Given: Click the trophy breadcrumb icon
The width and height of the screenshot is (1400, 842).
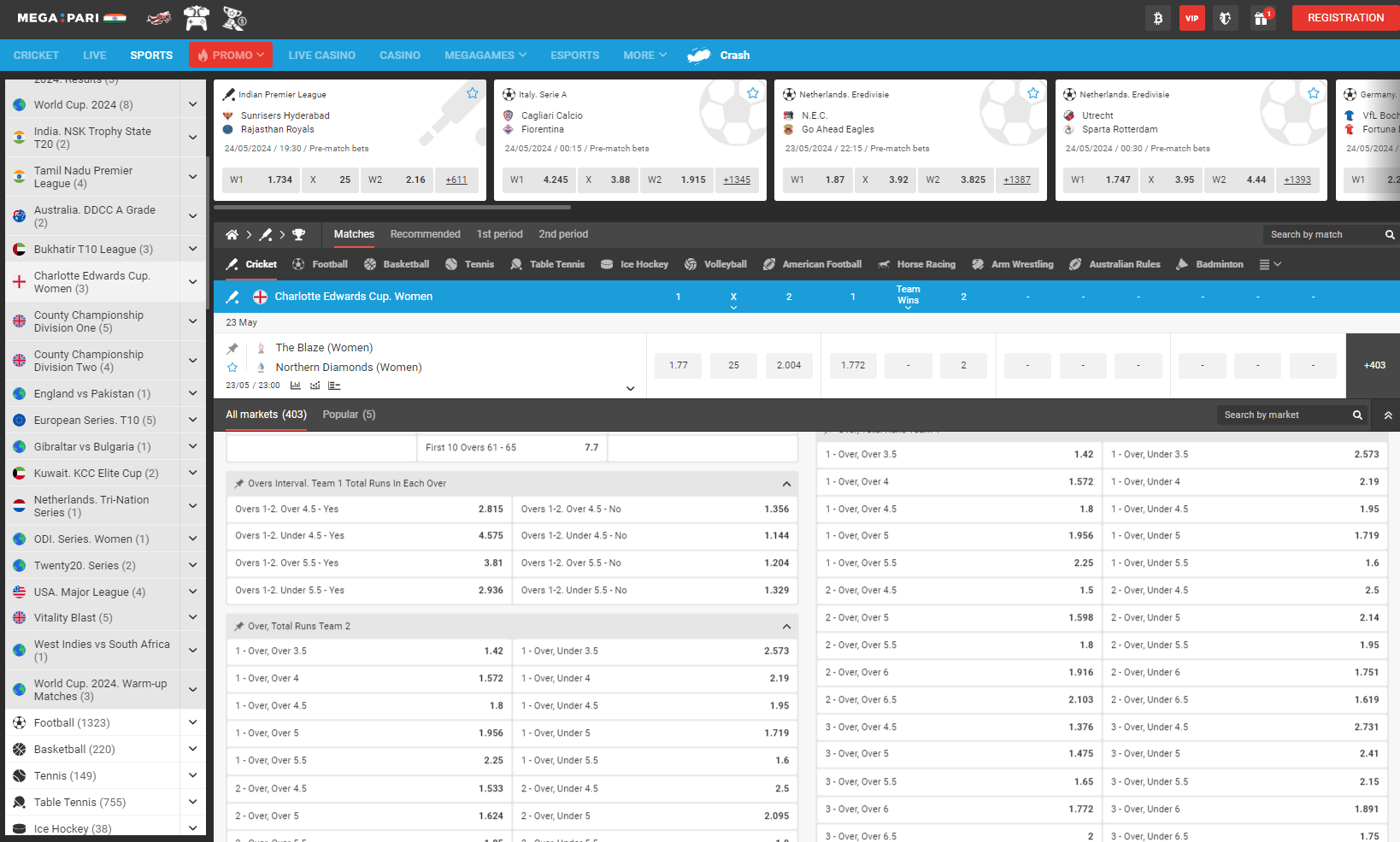Looking at the screenshot, I should pyautogui.click(x=298, y=234).
